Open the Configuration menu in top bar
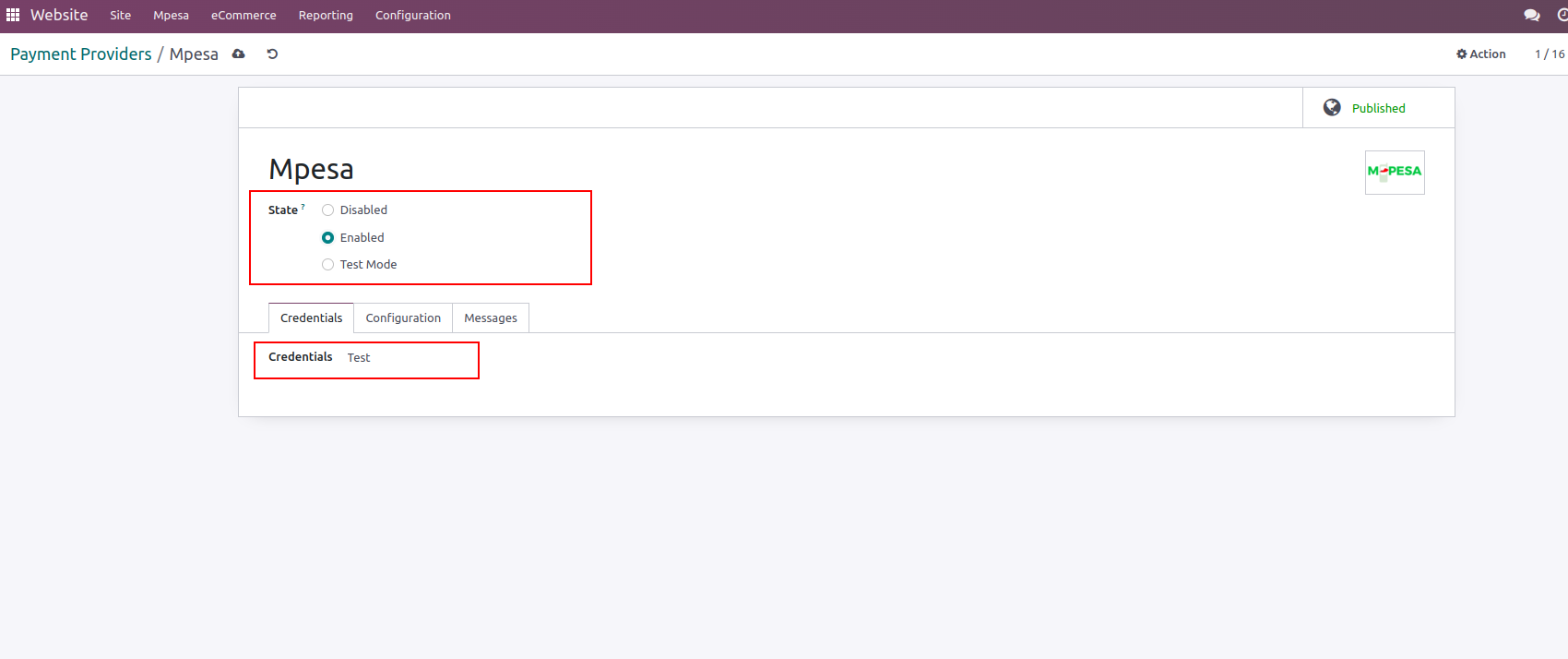 [412, 16]
